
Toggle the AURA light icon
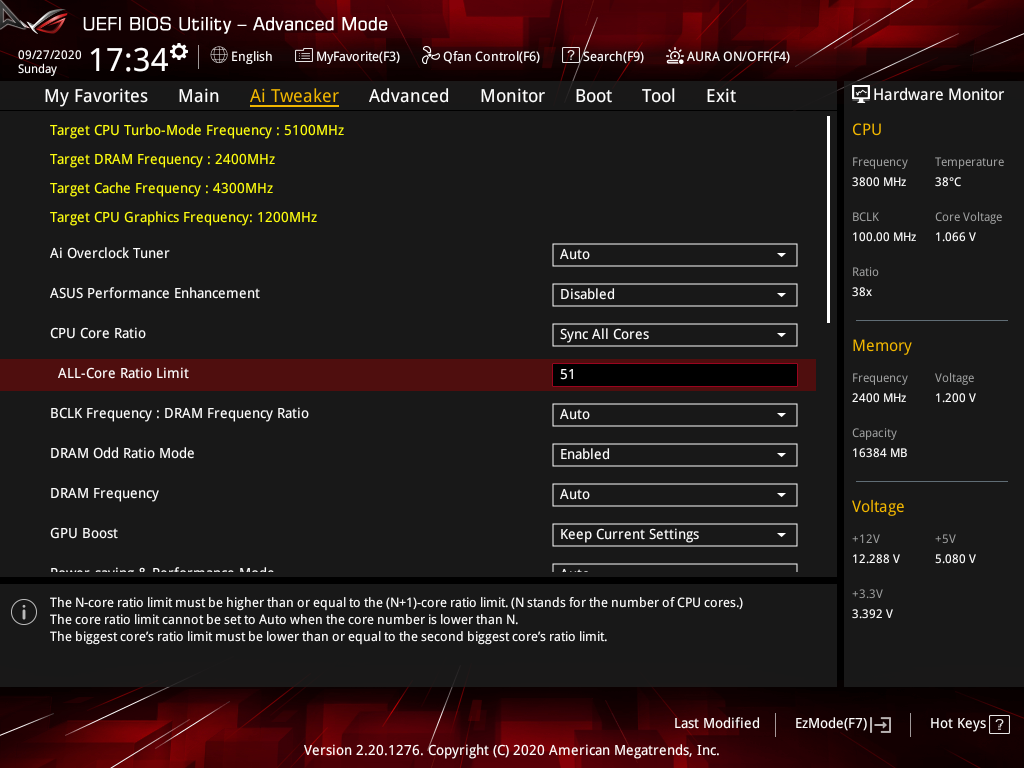[675, 56]
